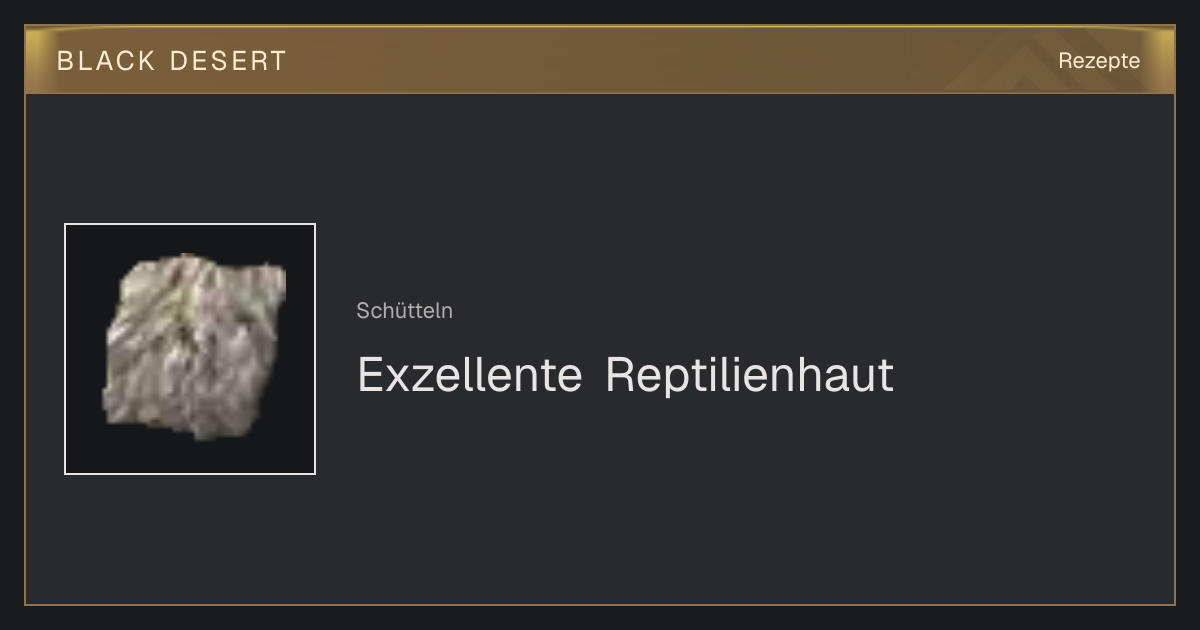Image resolution: width=1200 pixels, height=630 pixels.
Task: Click the gold border at the card bottom
Action: click(x=600, y=604)
